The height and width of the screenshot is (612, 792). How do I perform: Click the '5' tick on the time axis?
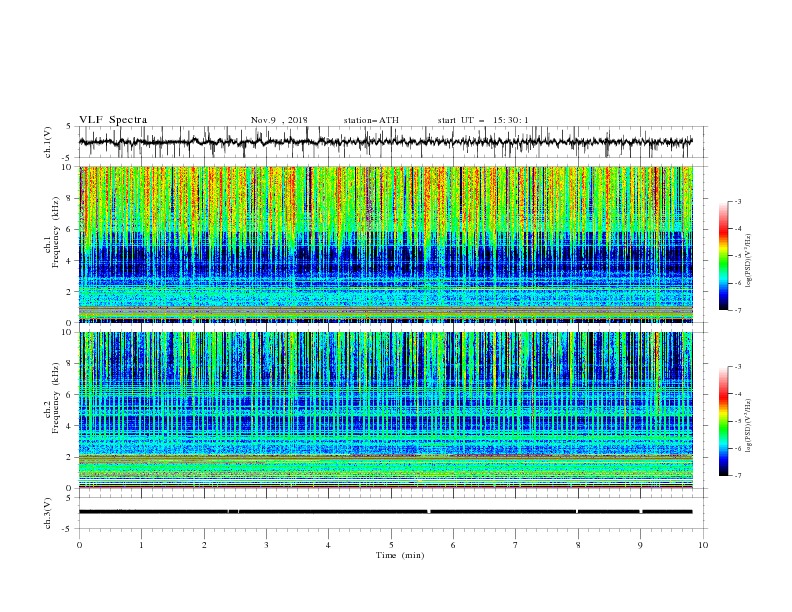(391, 545)
